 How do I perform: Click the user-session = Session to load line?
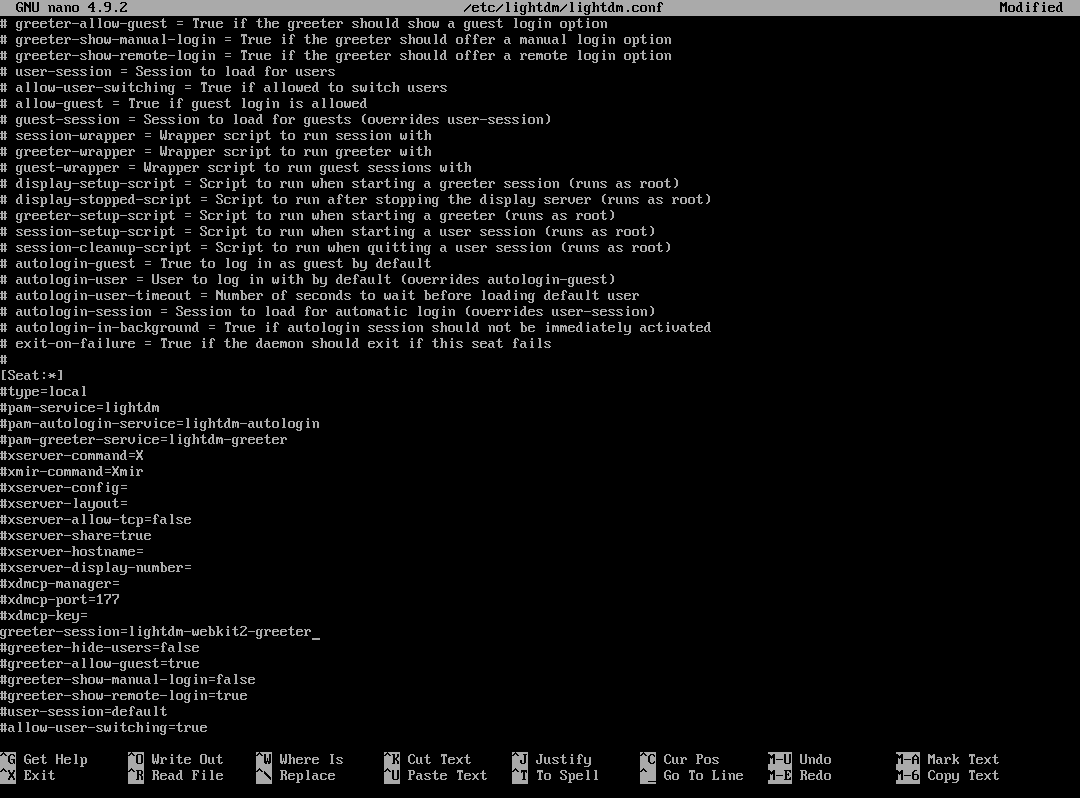167,72
